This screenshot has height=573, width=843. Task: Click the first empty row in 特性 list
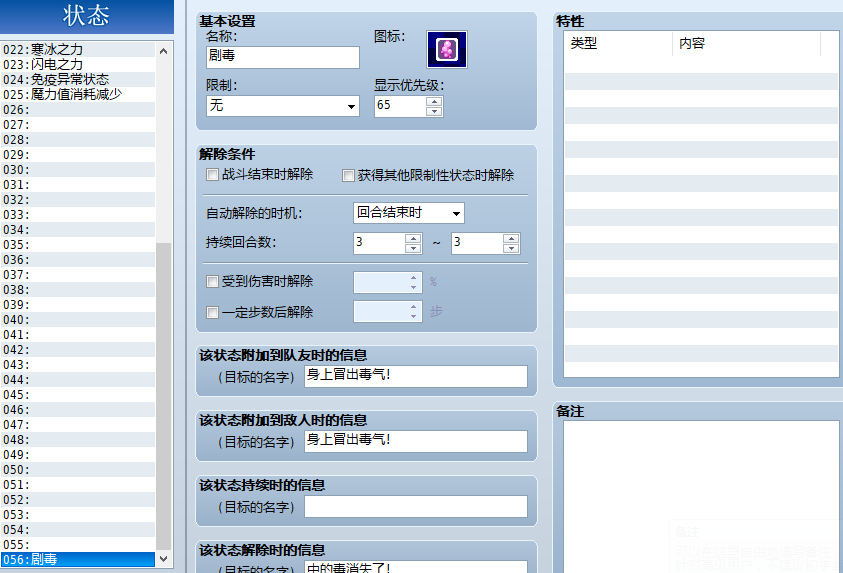click(x=701, y=64)
